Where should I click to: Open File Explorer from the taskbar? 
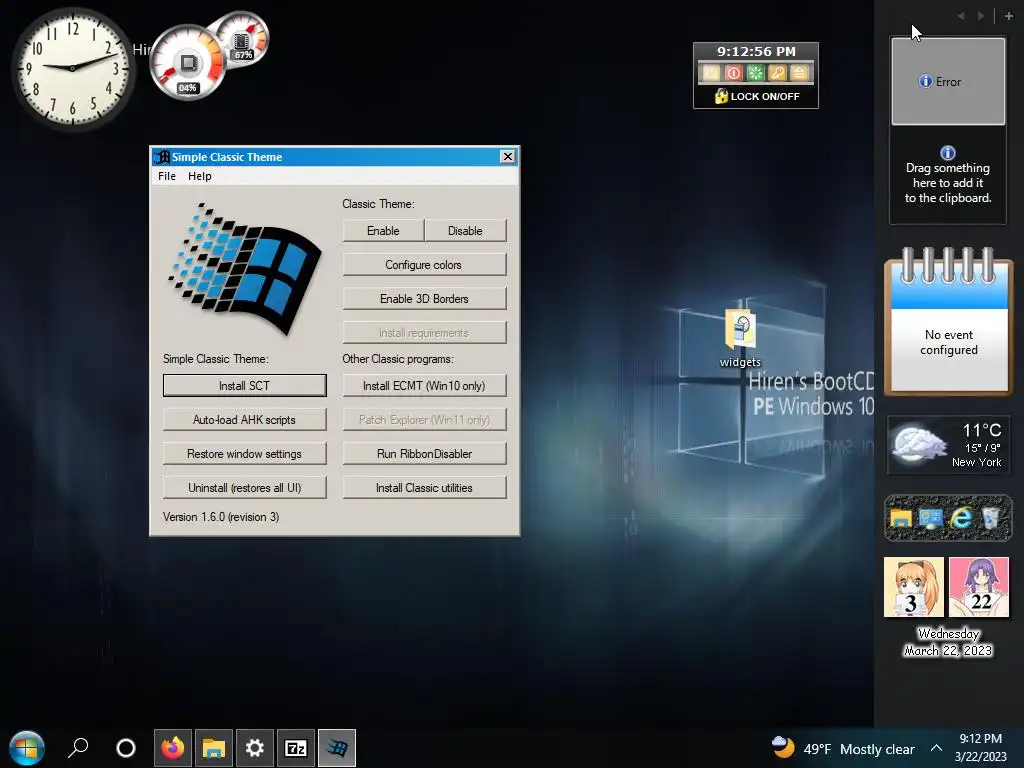(x=214, y=748)
